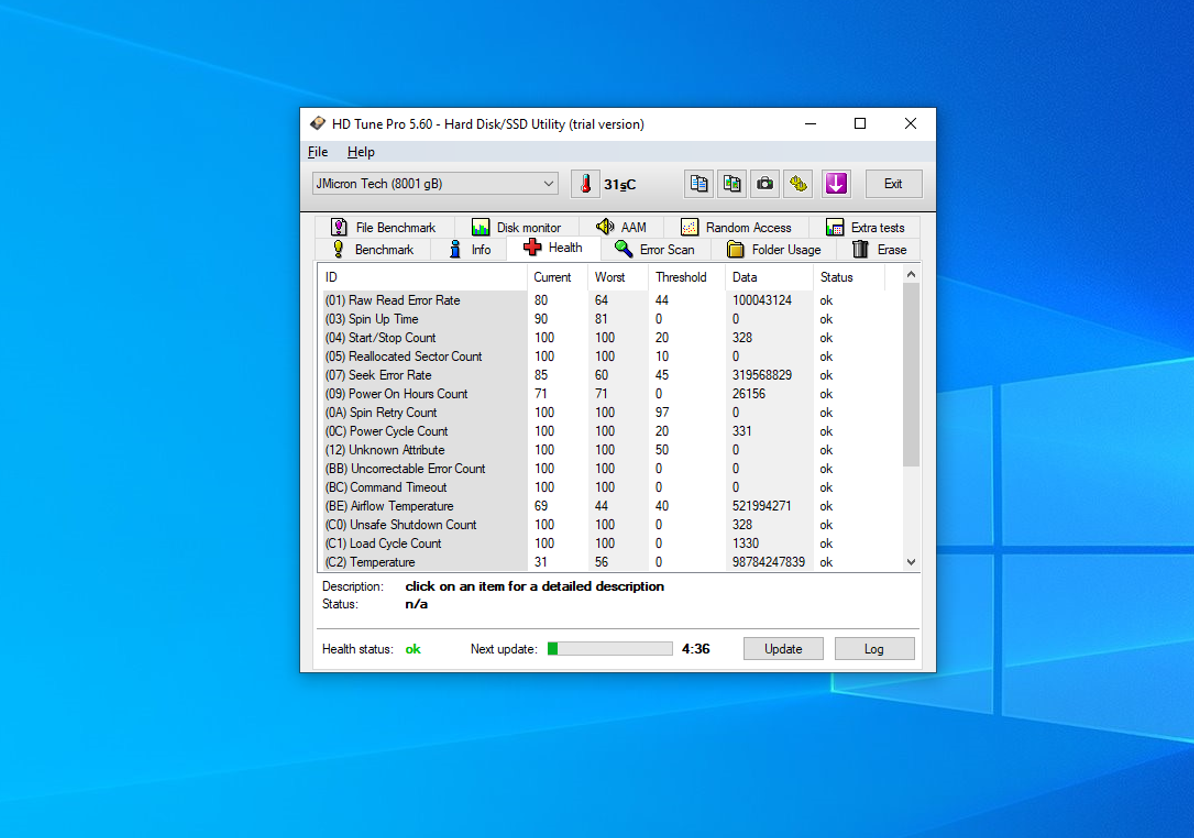Image resolution: width=1194 pixels, height=838 pixels.
Task: Open the File menu
Action: point(318,152)
